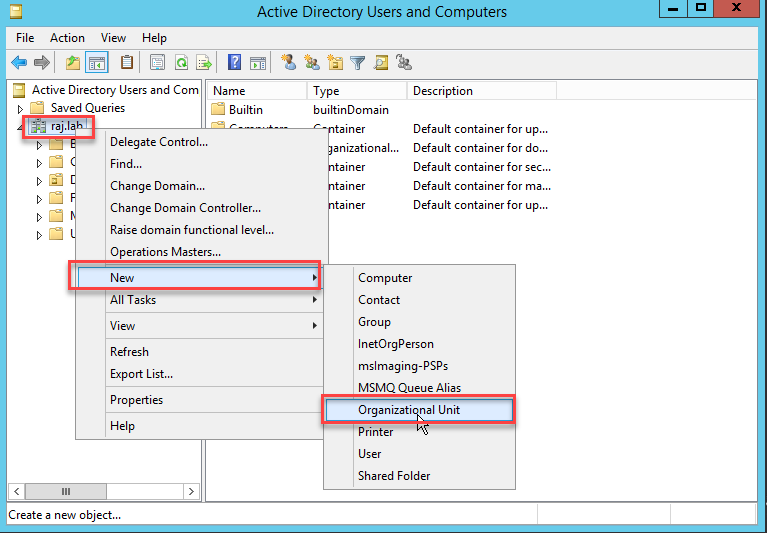Toggle the Show/Hide Action Pane icon

258,63
